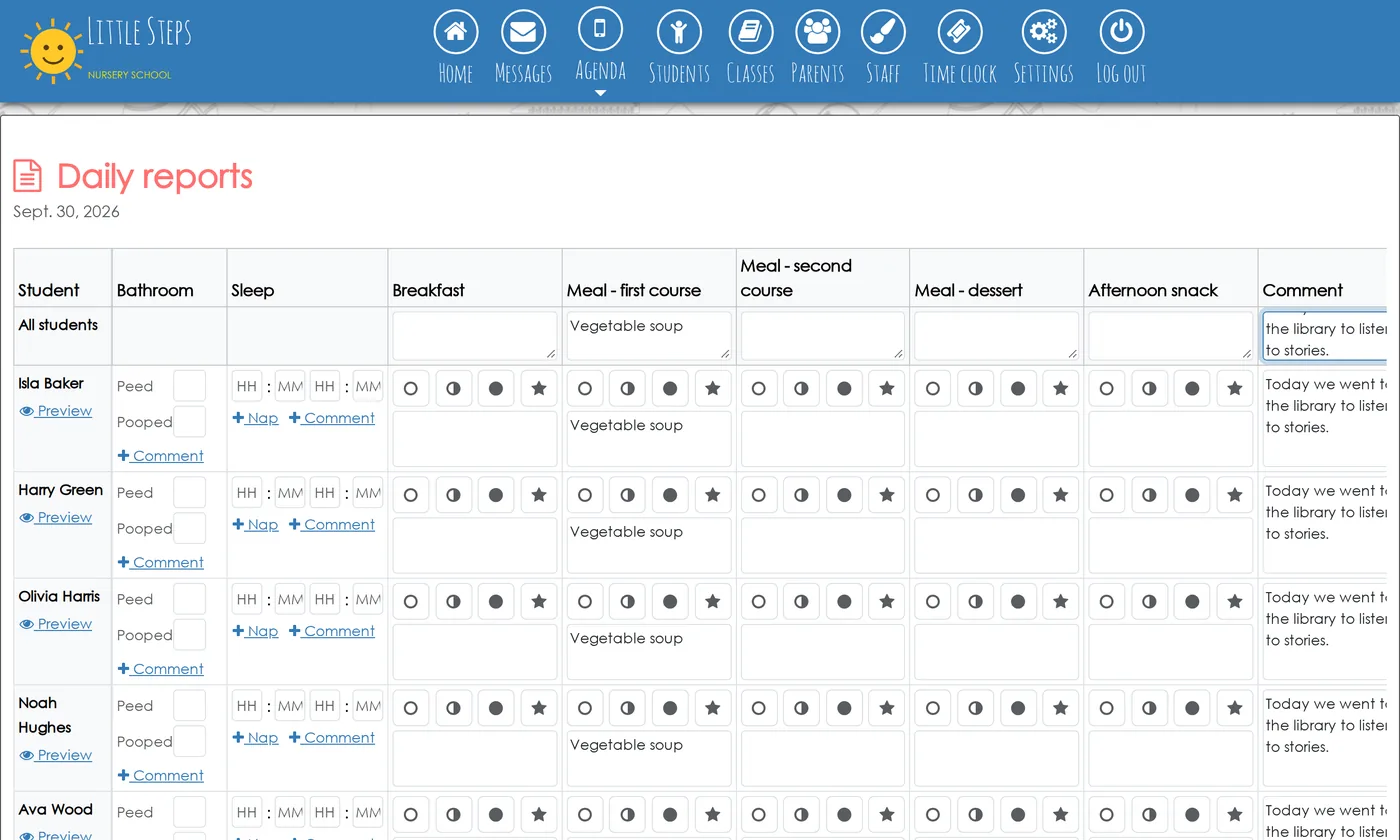Image resolution: width=1400 pixels, height=840 pixels.
Task: Open the Staff paintbrush icon
Action: tap(883, 32)
